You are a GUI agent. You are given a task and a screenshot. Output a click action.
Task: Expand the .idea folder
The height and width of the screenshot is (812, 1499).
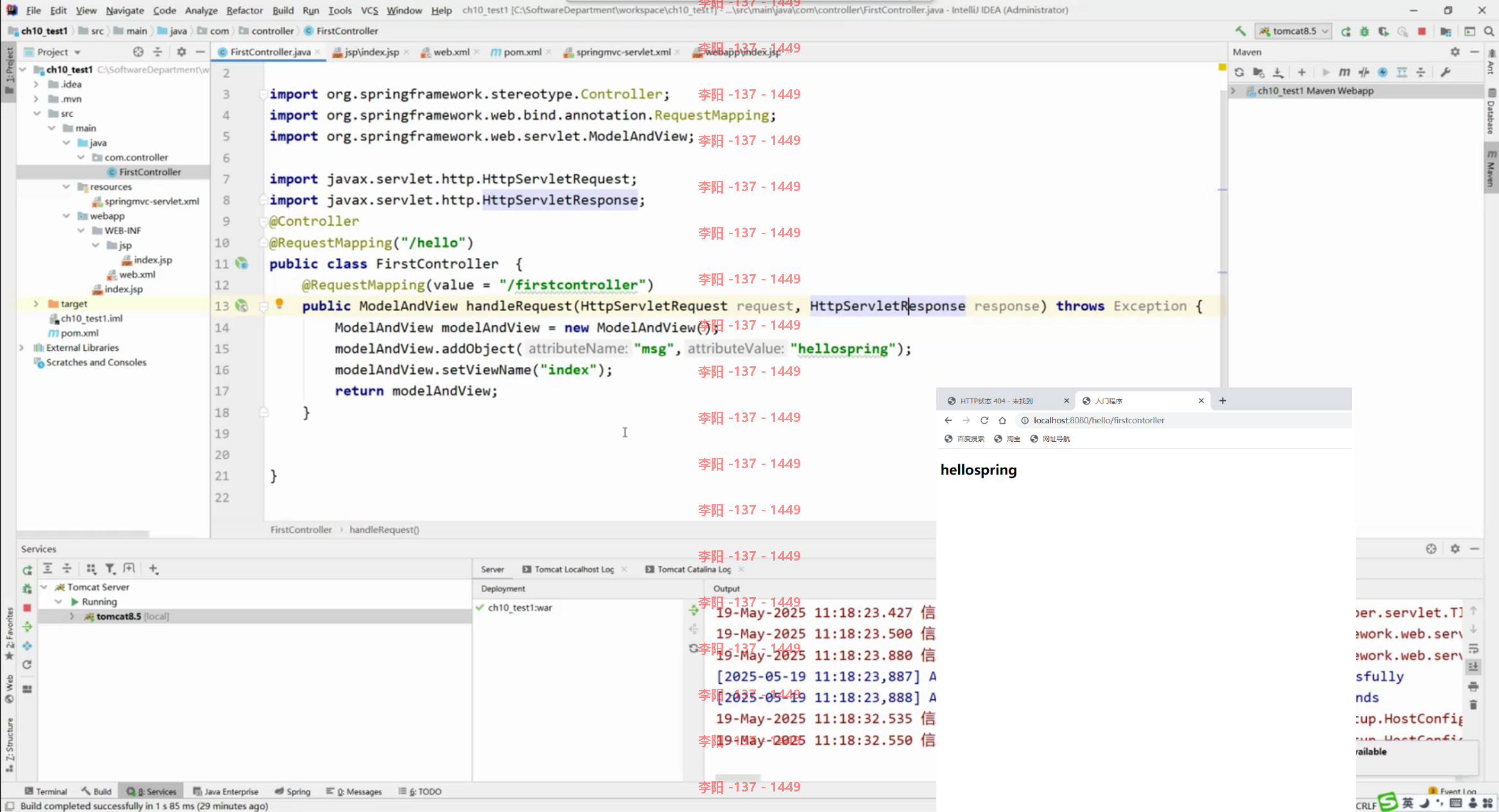pyautogui.click(x=36, y=84)
